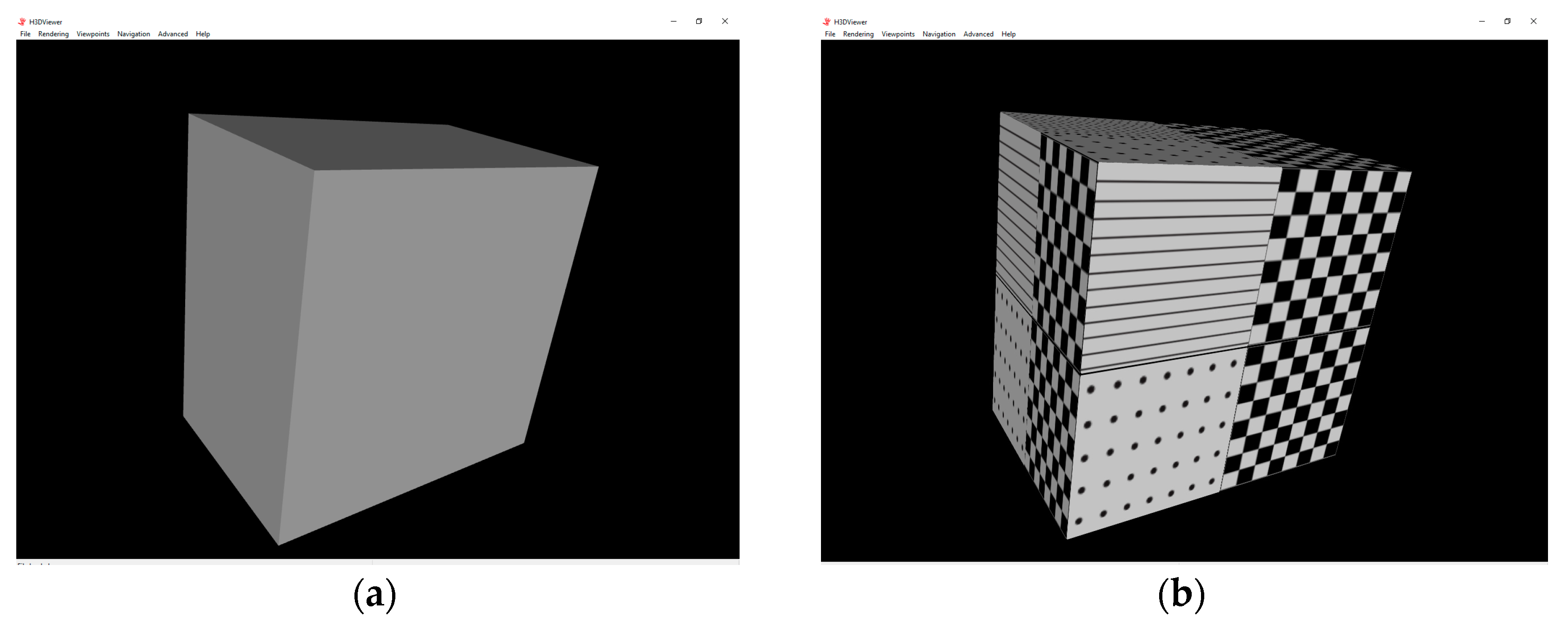Open Navigation menu in left viewer window
1568x631 pixels.
point(133,34)
